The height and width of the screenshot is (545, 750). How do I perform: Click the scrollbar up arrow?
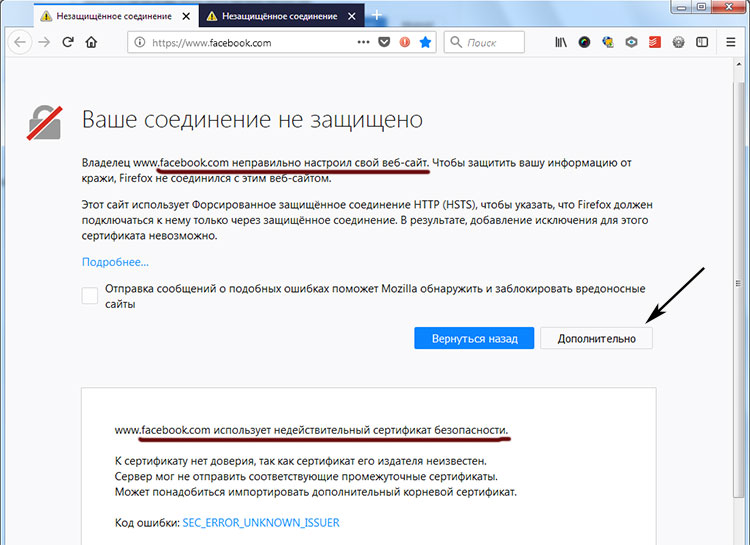[738, 65]
